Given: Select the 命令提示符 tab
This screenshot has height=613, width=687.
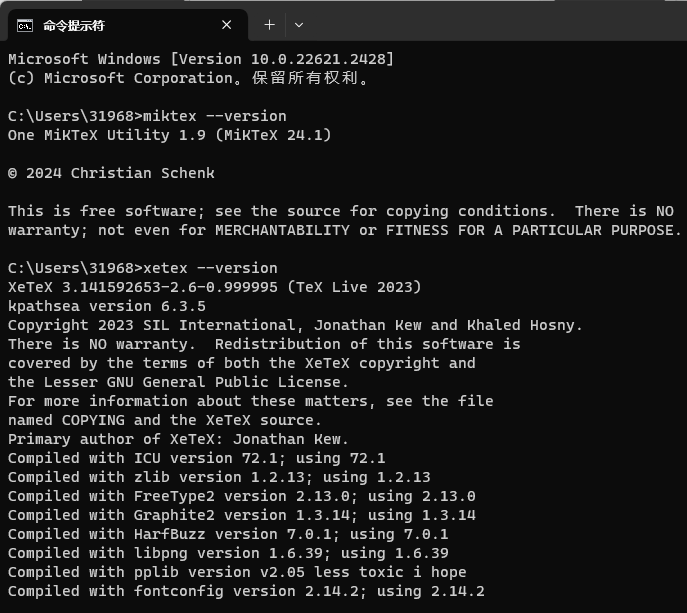Looking at the screenshot, I should click(x=110, y=25).
